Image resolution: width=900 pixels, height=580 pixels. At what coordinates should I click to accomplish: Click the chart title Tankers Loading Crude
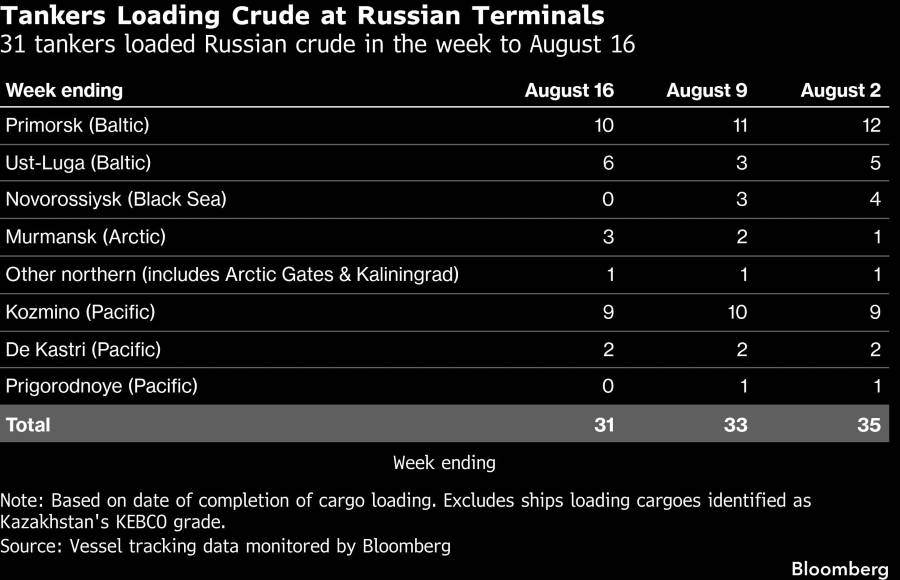coord(302,16)
